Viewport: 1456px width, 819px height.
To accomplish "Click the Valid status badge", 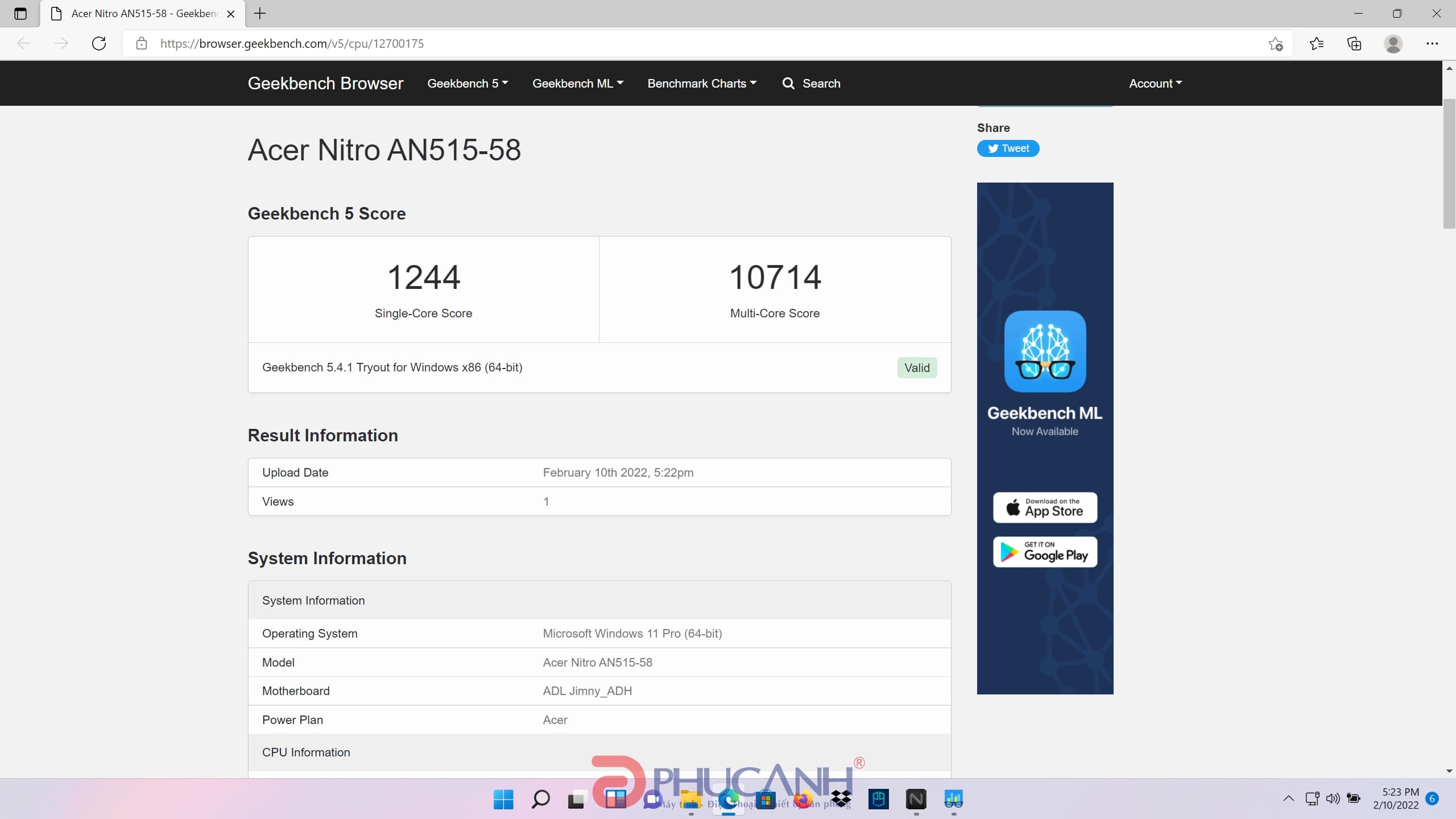I will (917, 367).
